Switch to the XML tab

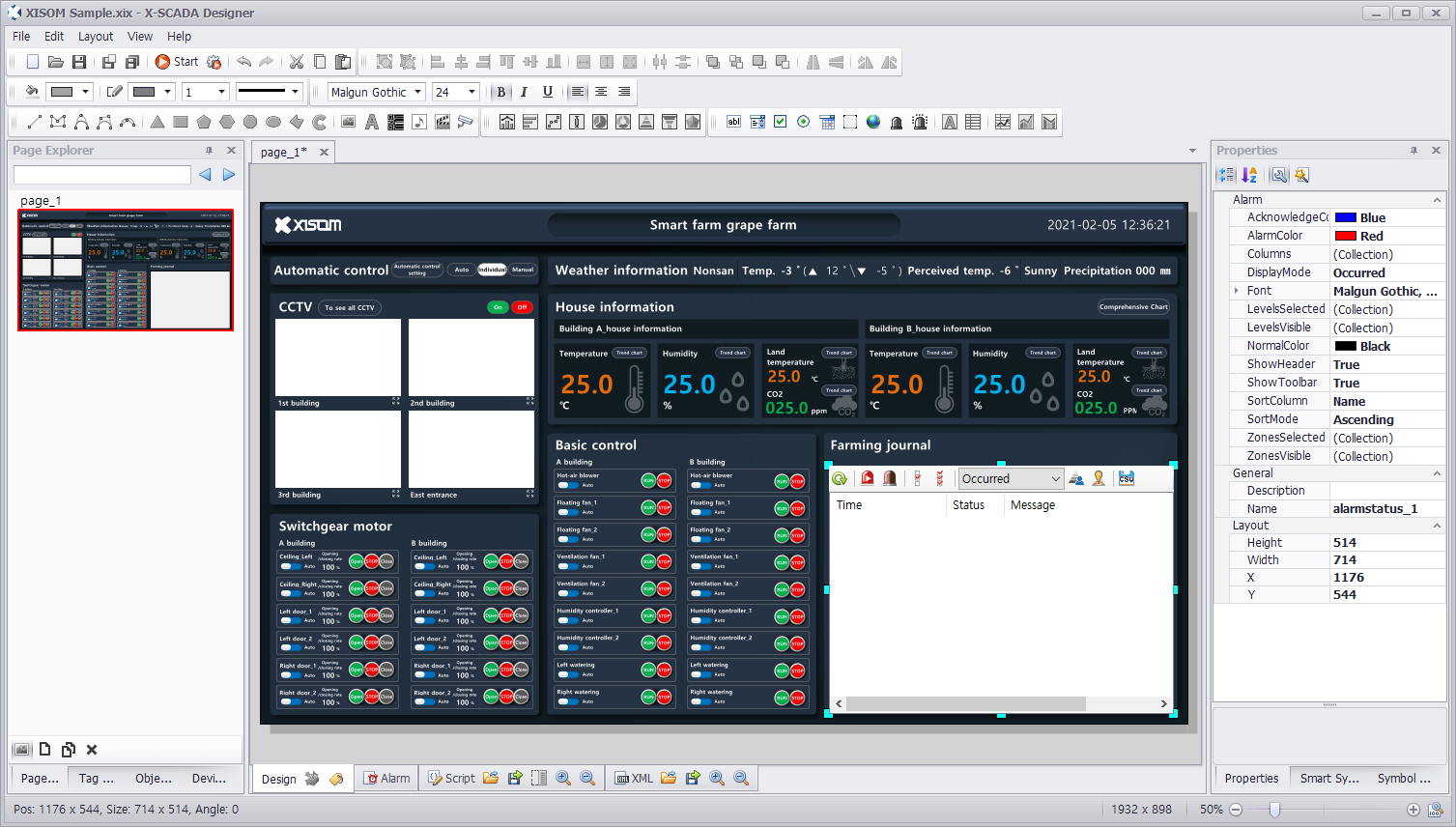(634, 778)
